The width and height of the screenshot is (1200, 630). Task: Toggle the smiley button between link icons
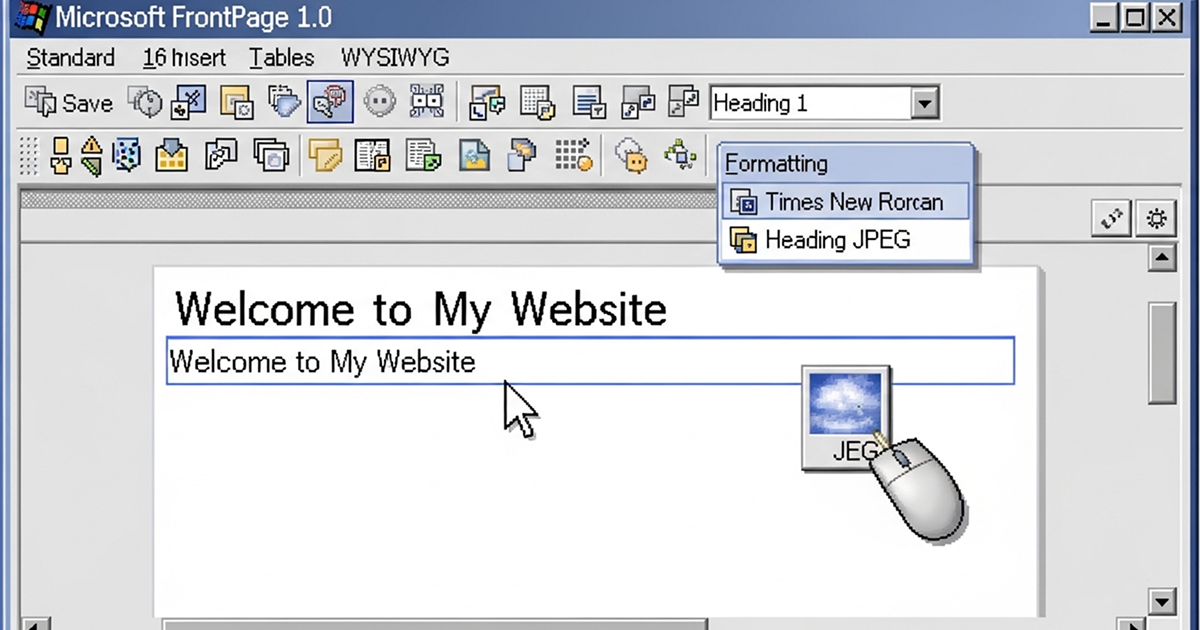tap(379, 101)
